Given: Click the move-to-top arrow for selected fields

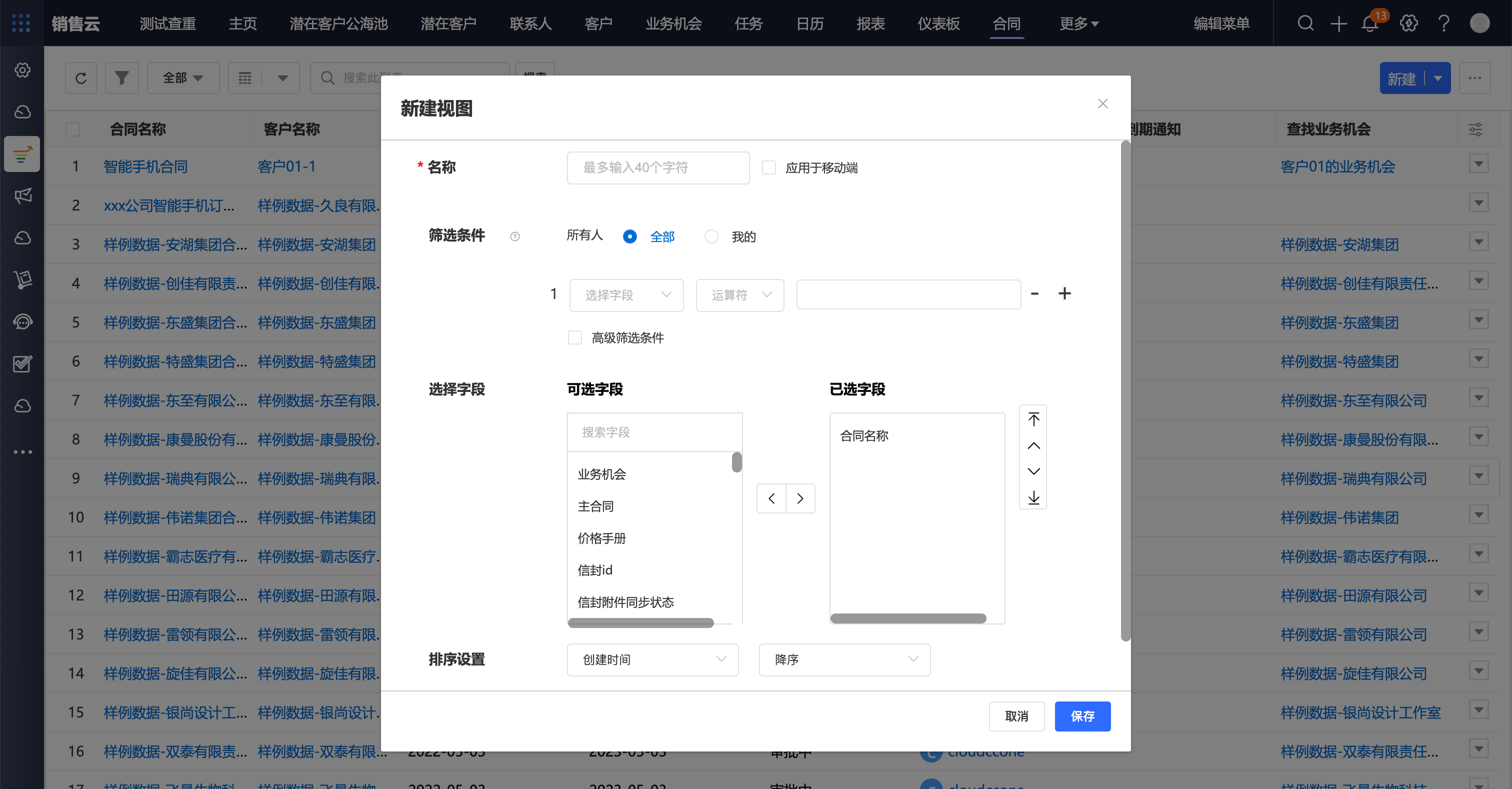Looking at the screenshot, I should 1033,418.
